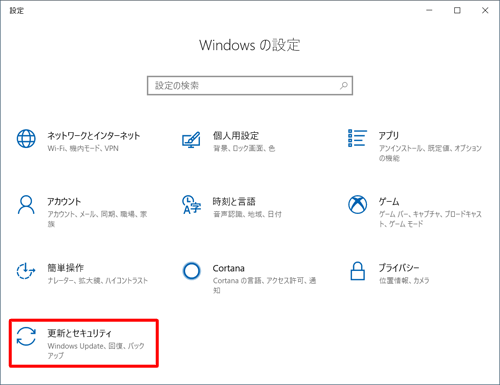Open the ゲーム heading
This screenshot has height=385, width=500.
[x=389, y=202]
